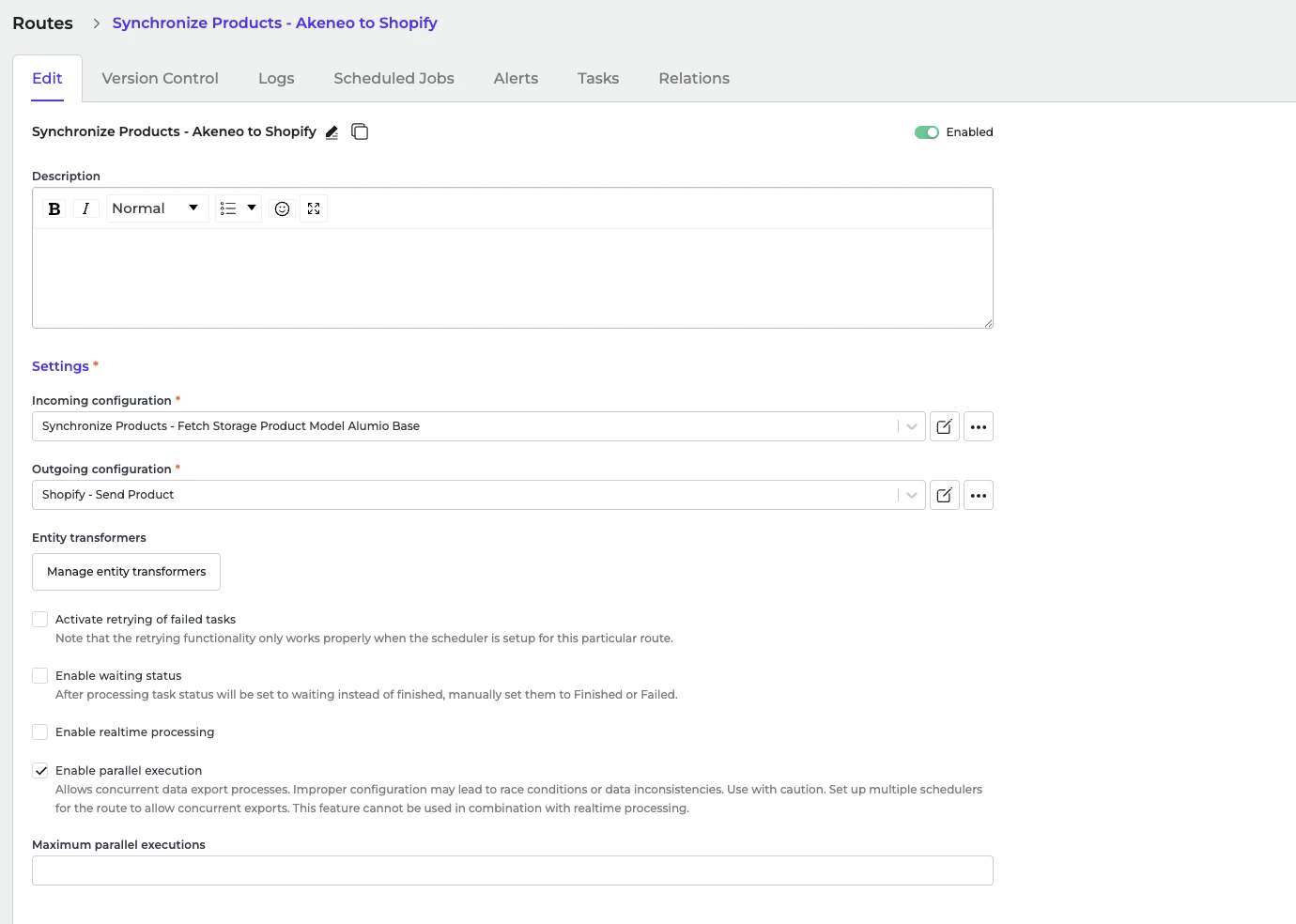Image resolution: width=1296 pixels, height=924 pixels.
Task: Uncheck Enable parallel execution
Action: (40, 771)
